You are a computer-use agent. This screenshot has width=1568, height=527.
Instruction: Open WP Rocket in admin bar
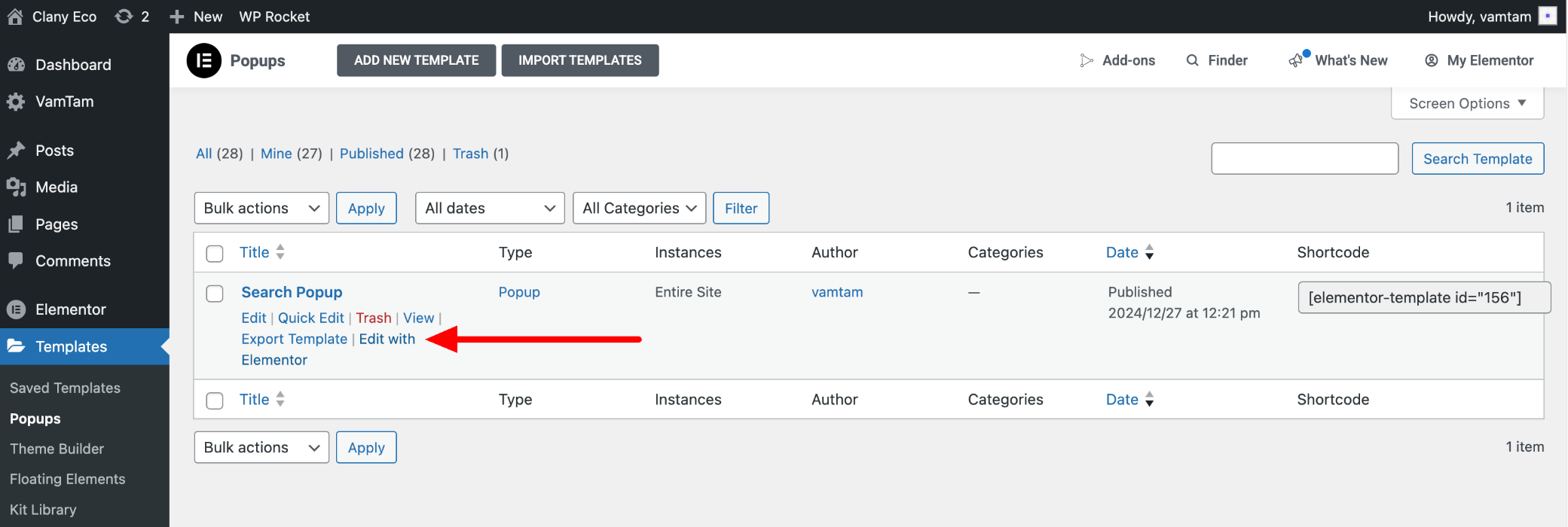click(274, 17)
